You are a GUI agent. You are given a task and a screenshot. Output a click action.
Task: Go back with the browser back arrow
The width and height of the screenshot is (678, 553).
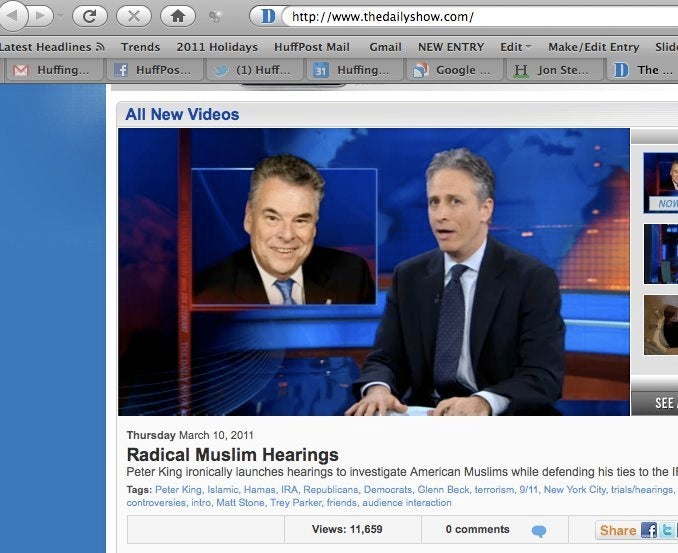[12, 16]
